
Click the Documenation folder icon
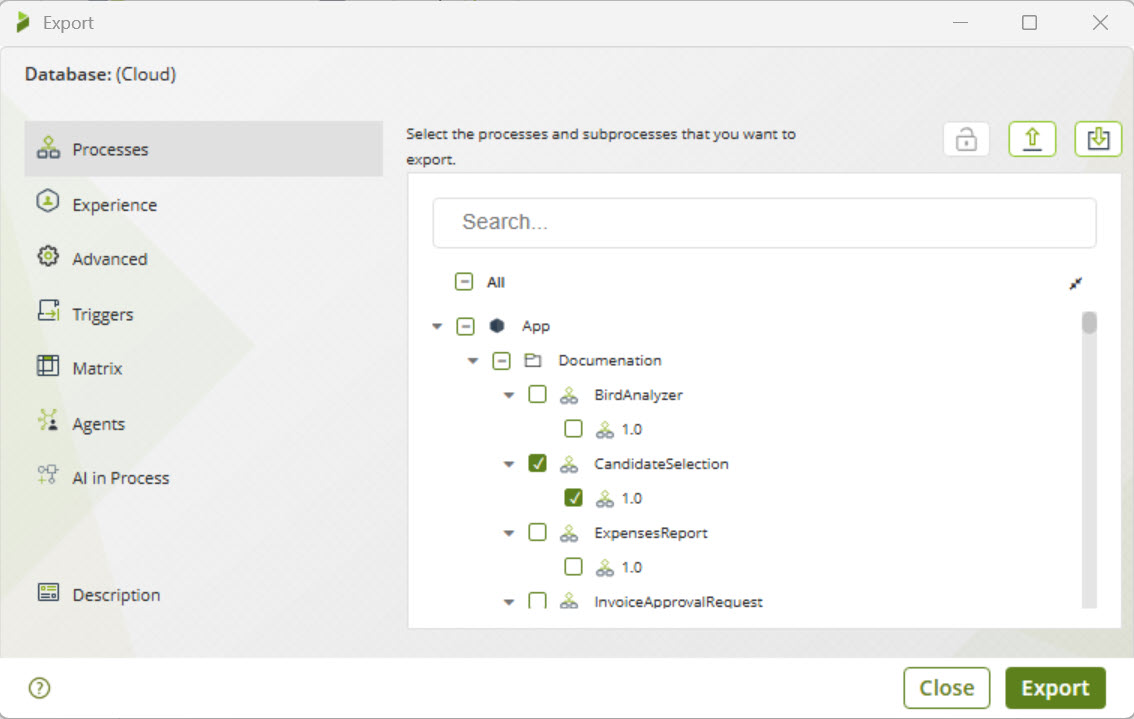click(533, 360)
